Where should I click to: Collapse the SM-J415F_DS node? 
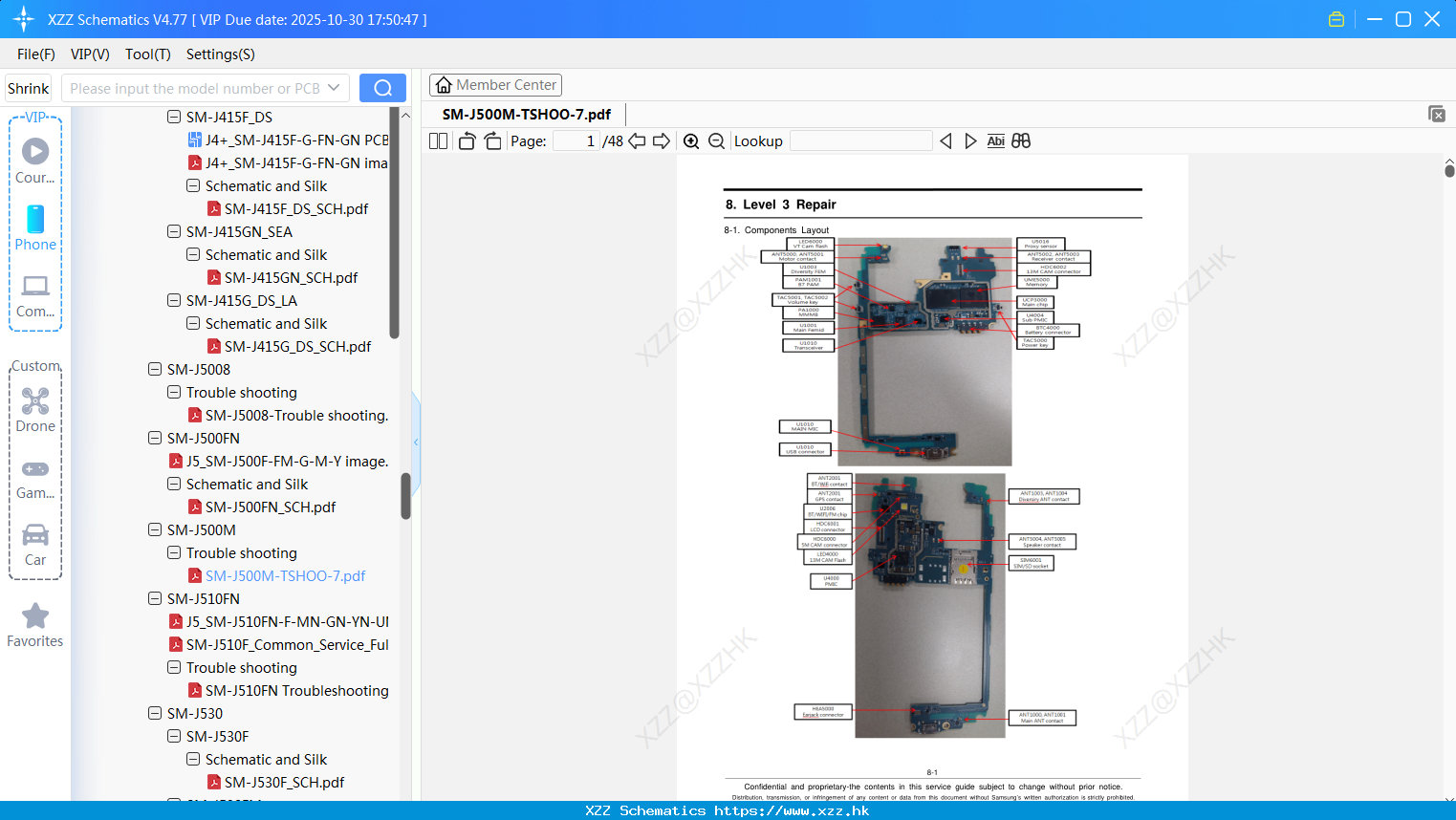tap(174, 117)
